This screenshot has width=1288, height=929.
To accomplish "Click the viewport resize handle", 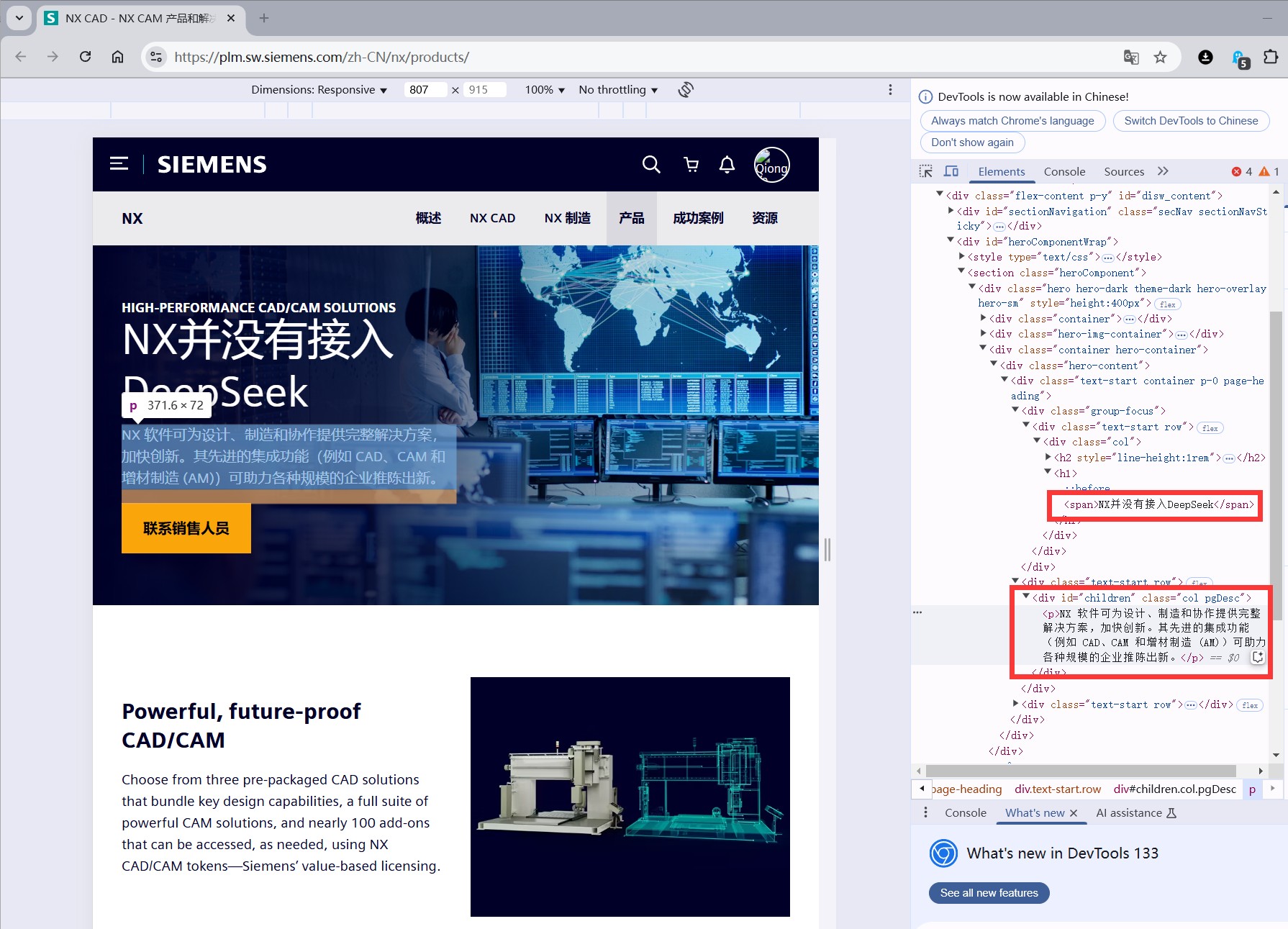I will [827, 550].
